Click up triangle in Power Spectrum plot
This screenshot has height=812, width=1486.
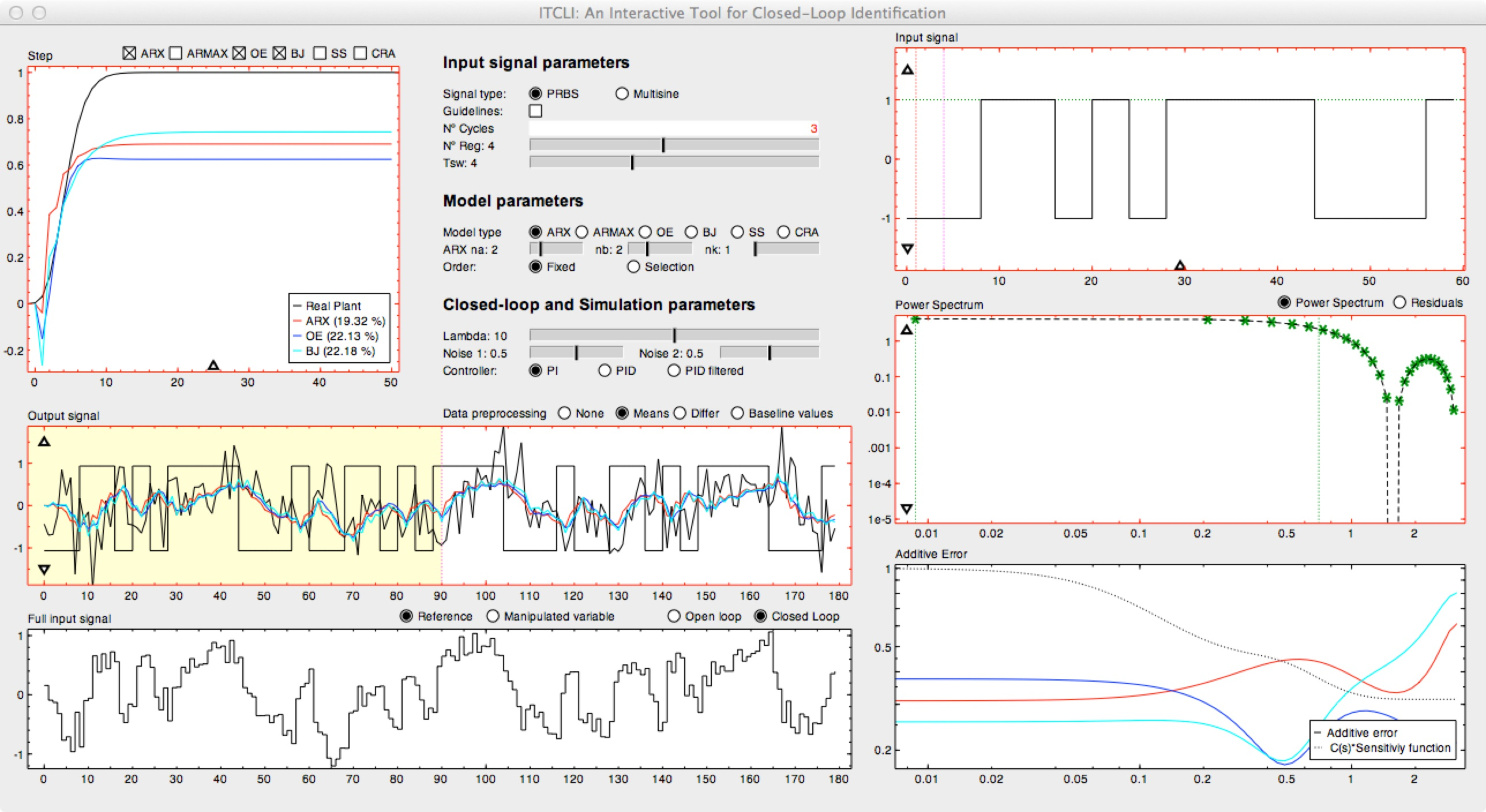click(907, 330)
